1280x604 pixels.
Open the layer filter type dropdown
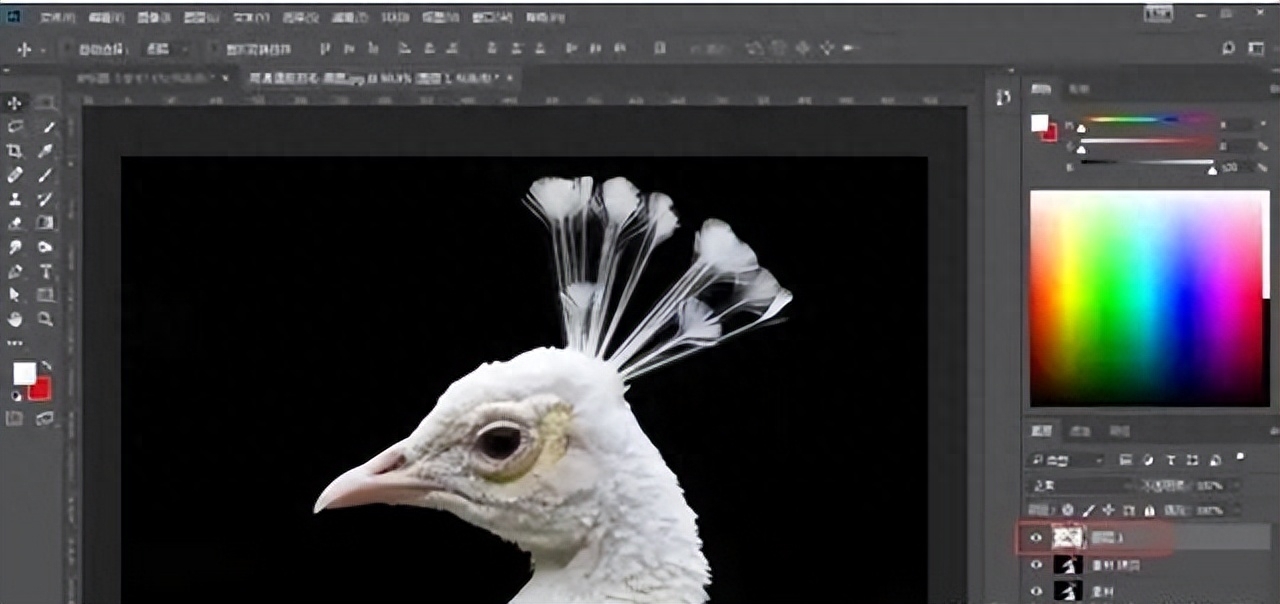pyautogui.click(x=1066, y=460)
